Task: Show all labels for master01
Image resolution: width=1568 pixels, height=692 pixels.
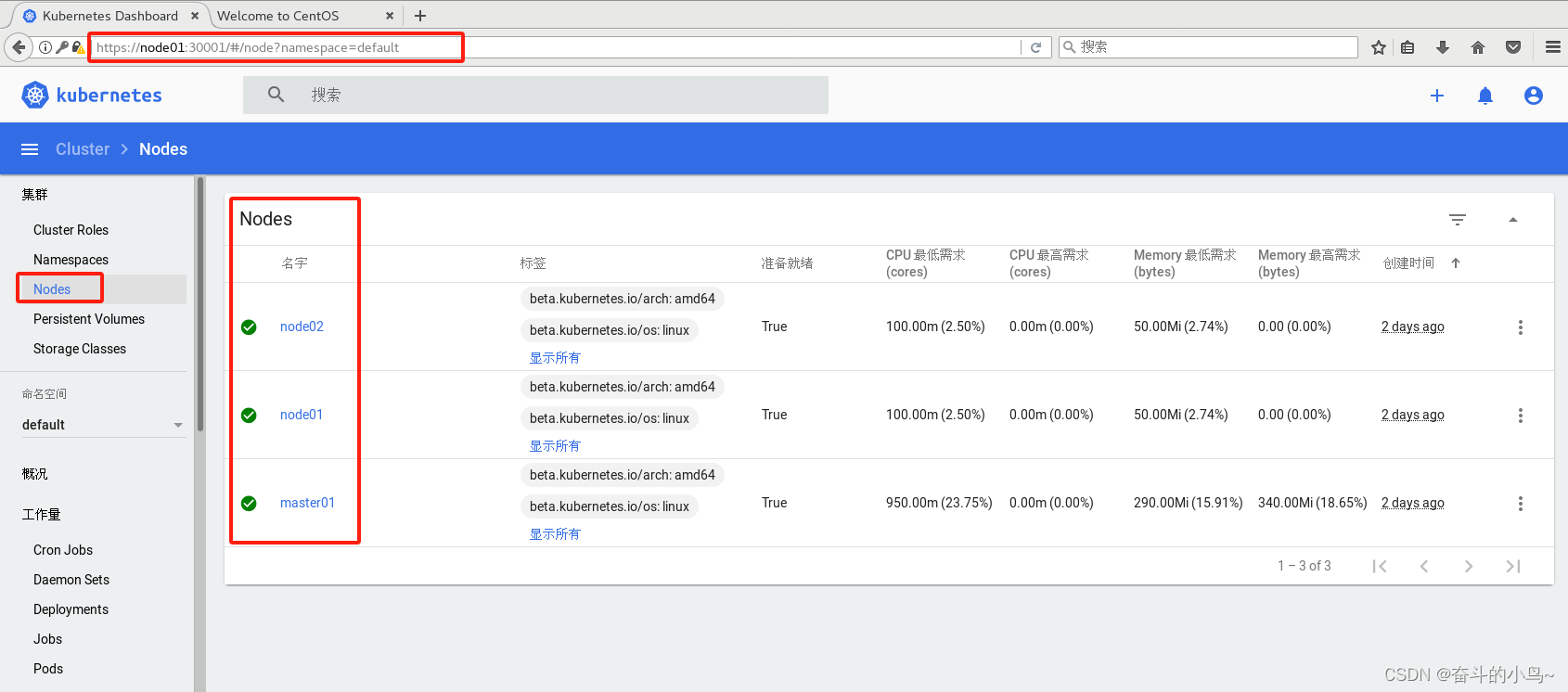Action: point(555,534)
